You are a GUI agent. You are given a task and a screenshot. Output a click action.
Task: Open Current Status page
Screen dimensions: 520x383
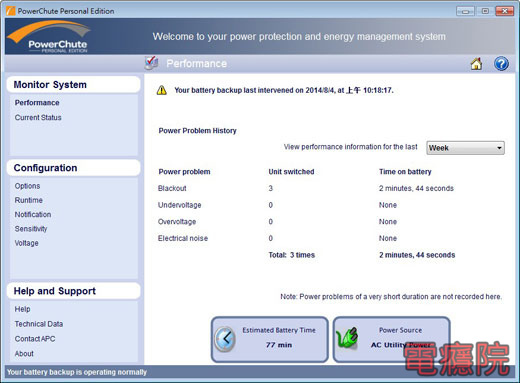point(38,117)
